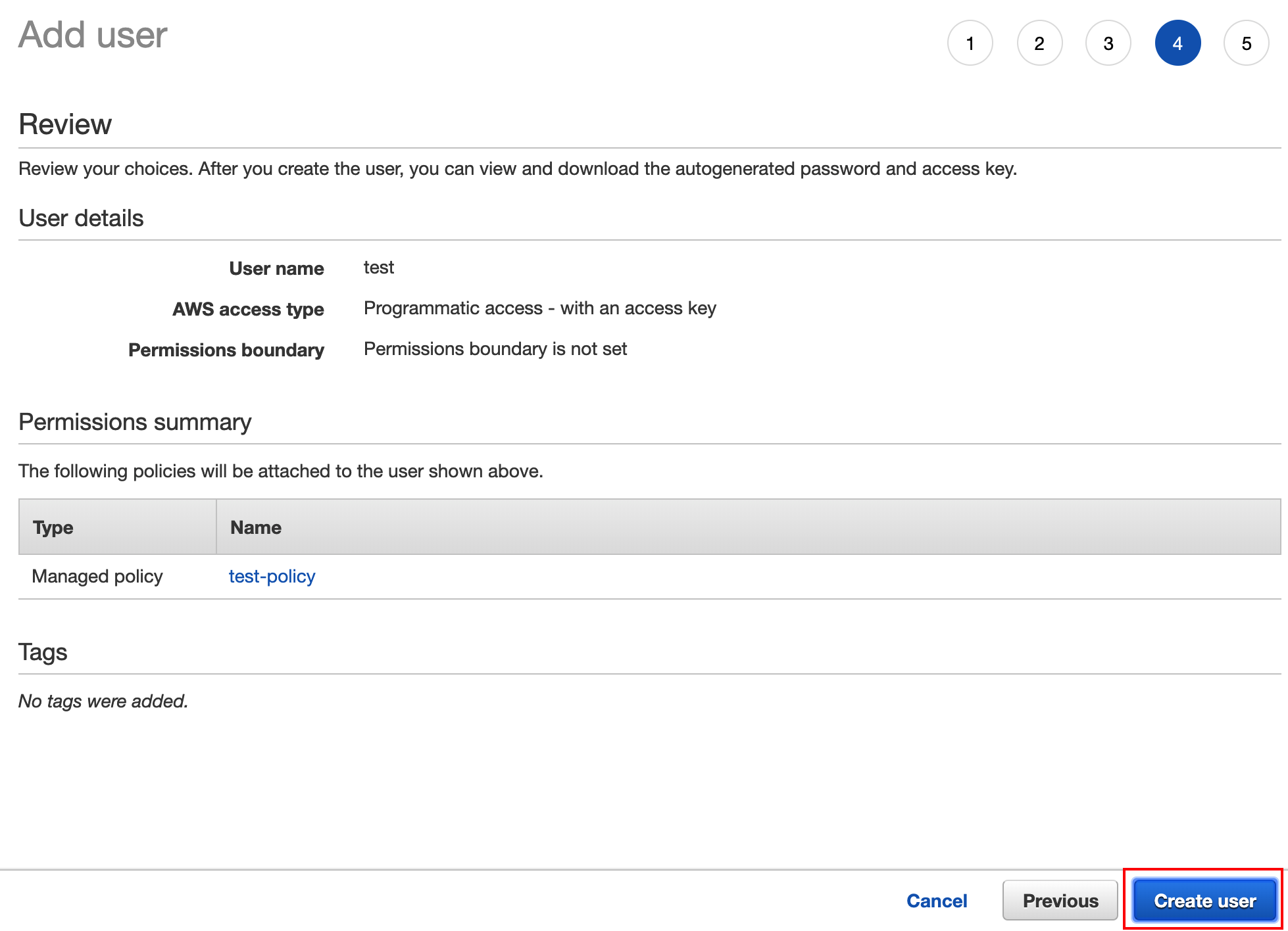Open the test-policy link

point(272,576)
